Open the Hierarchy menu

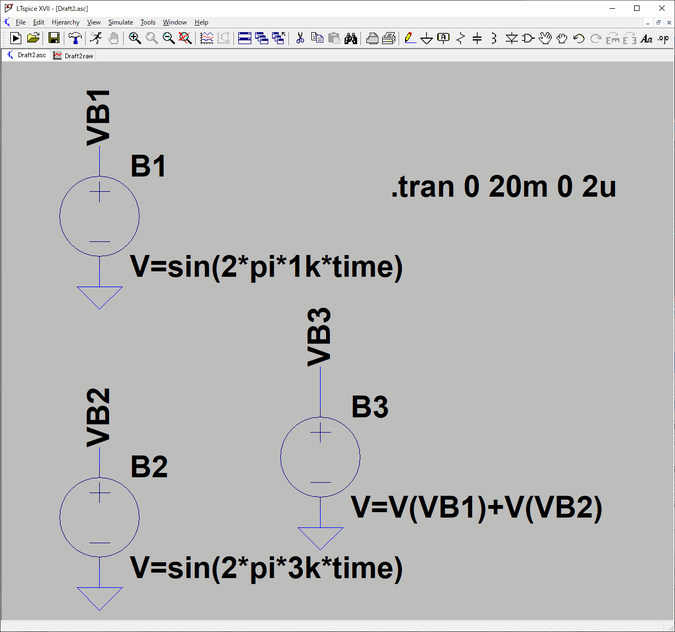point(65,22)
